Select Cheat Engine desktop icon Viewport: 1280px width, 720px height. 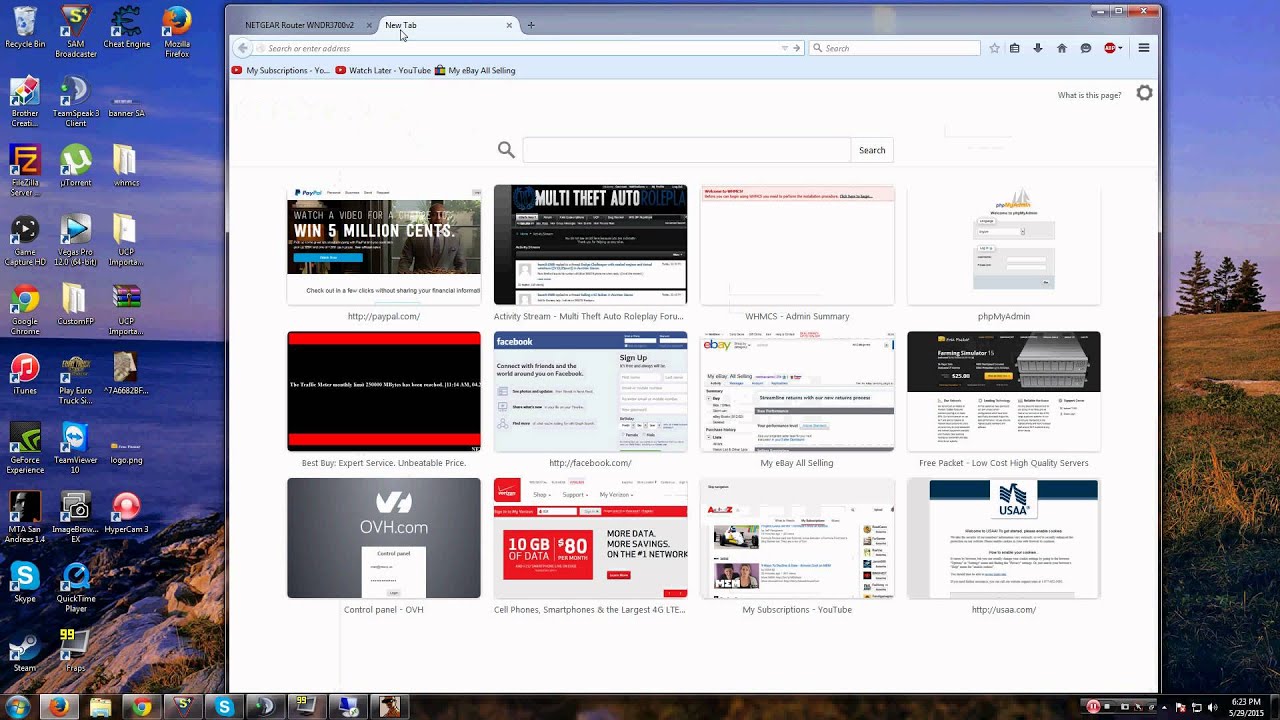[126, 27]
